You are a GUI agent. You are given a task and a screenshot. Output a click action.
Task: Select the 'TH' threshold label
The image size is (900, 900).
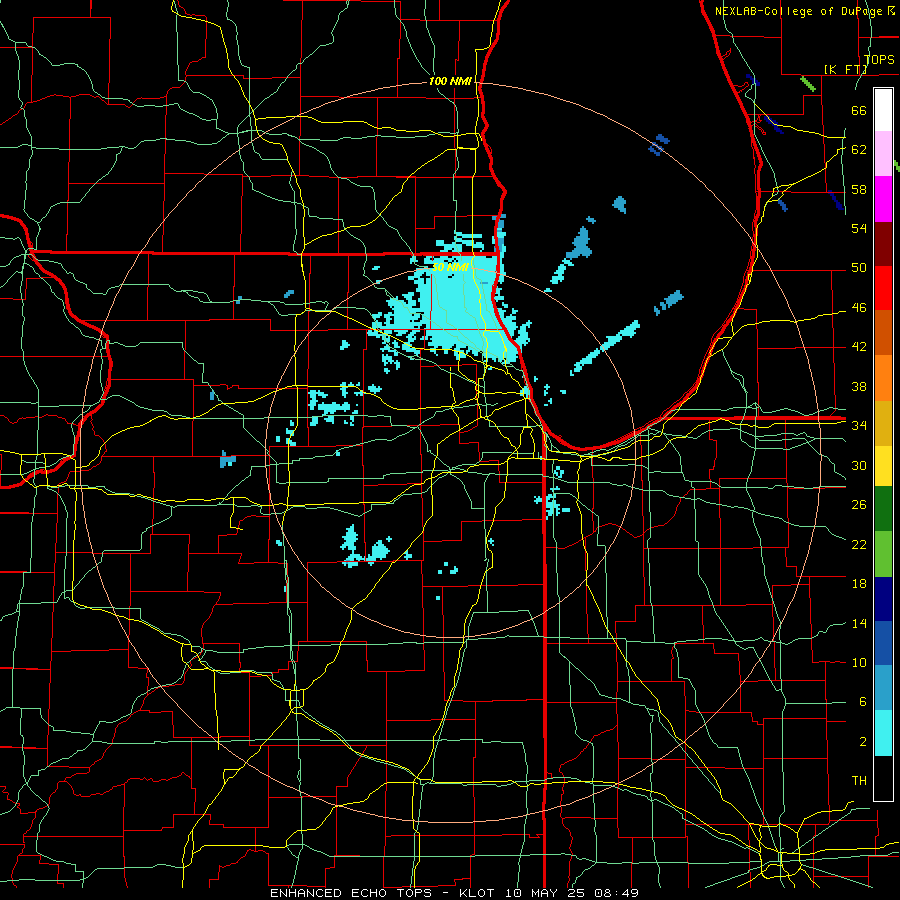coord(859,781)
